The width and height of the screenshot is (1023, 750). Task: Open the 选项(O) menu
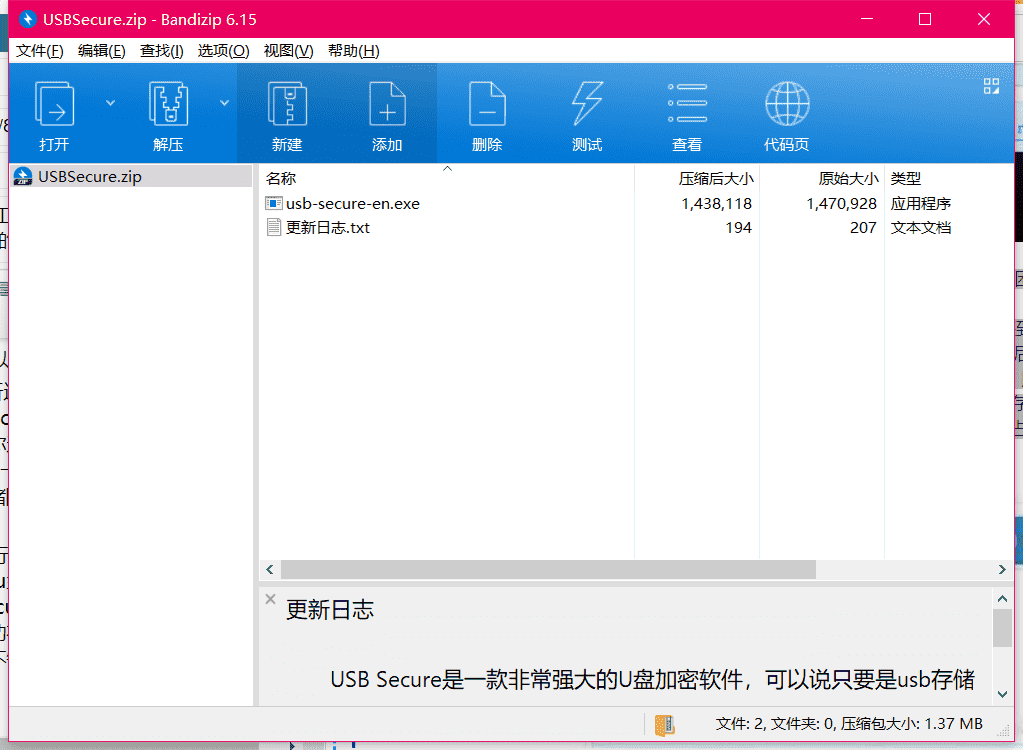tap(223, 51)
